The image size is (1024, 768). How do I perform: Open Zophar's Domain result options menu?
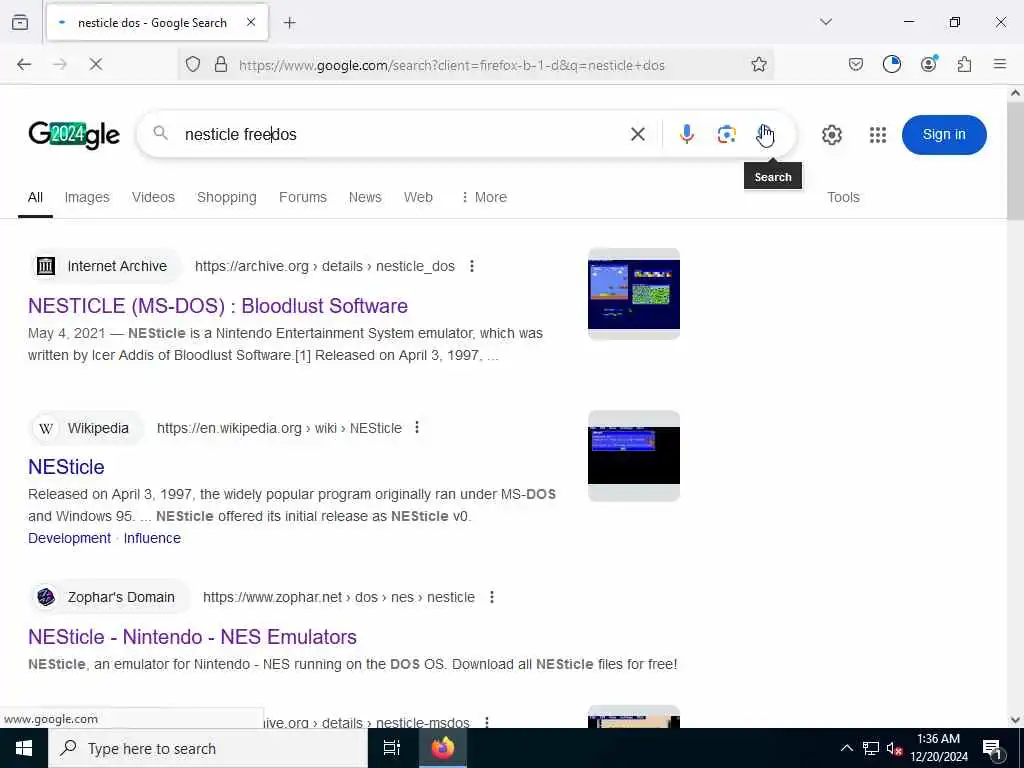[492, 597]
